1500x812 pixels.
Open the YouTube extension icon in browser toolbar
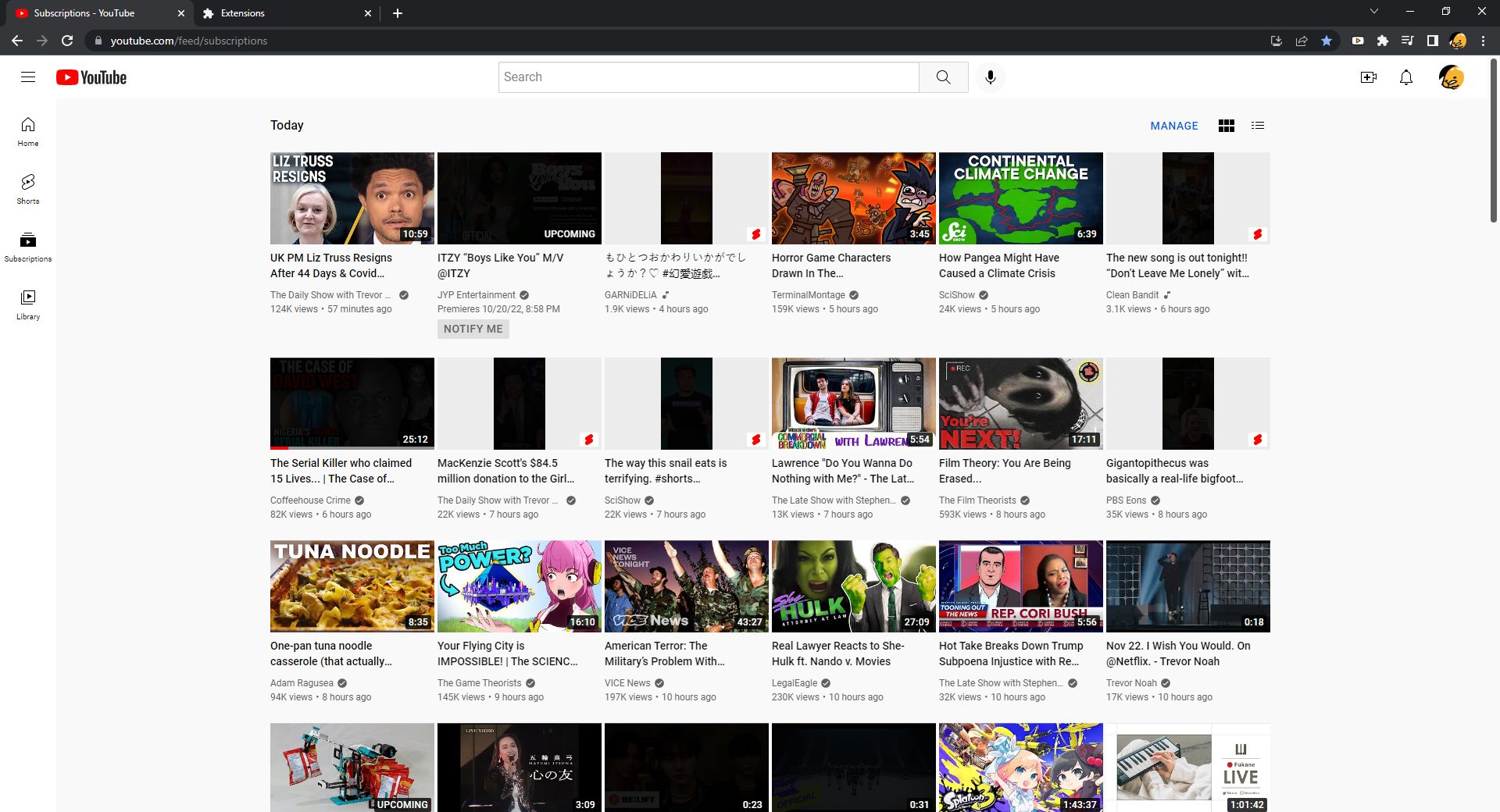[x=1358, y=41]
